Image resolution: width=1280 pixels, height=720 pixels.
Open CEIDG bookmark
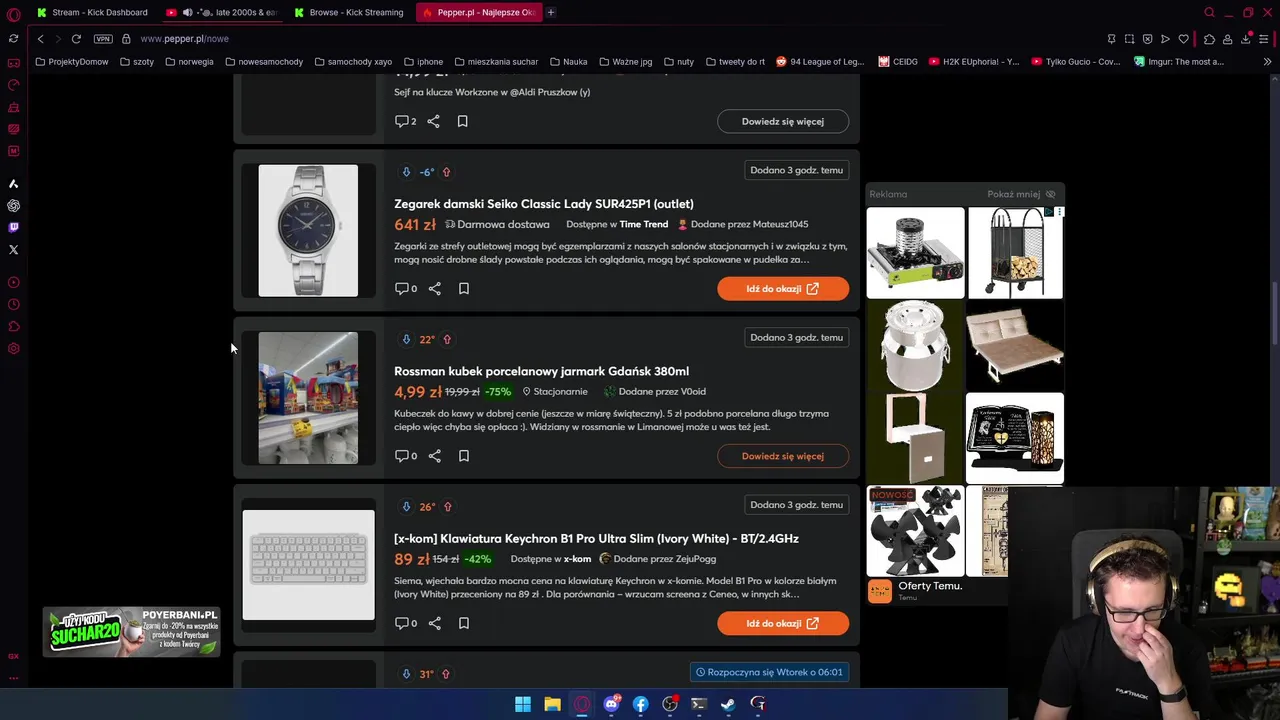[898, 62]
